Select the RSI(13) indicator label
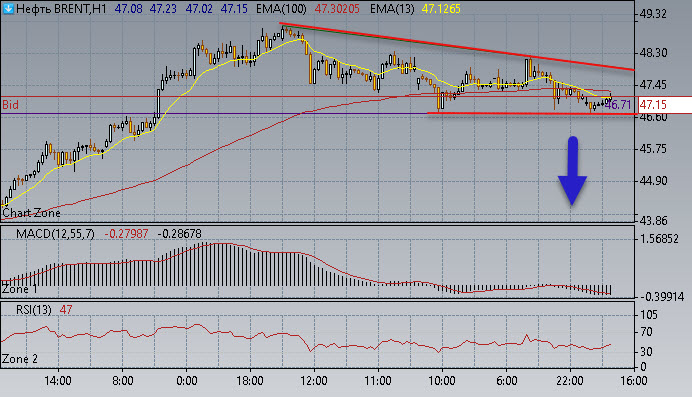Screen dimensions: 692x397 tap(34, 310)
